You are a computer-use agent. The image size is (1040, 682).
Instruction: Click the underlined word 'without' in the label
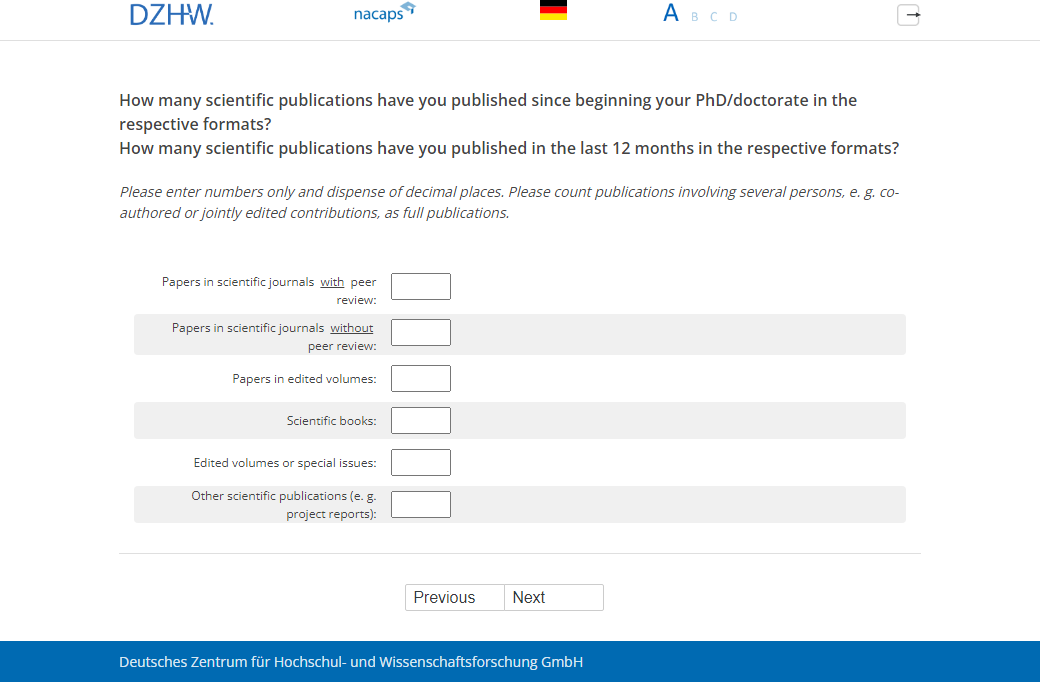click(x=352, y=328)
